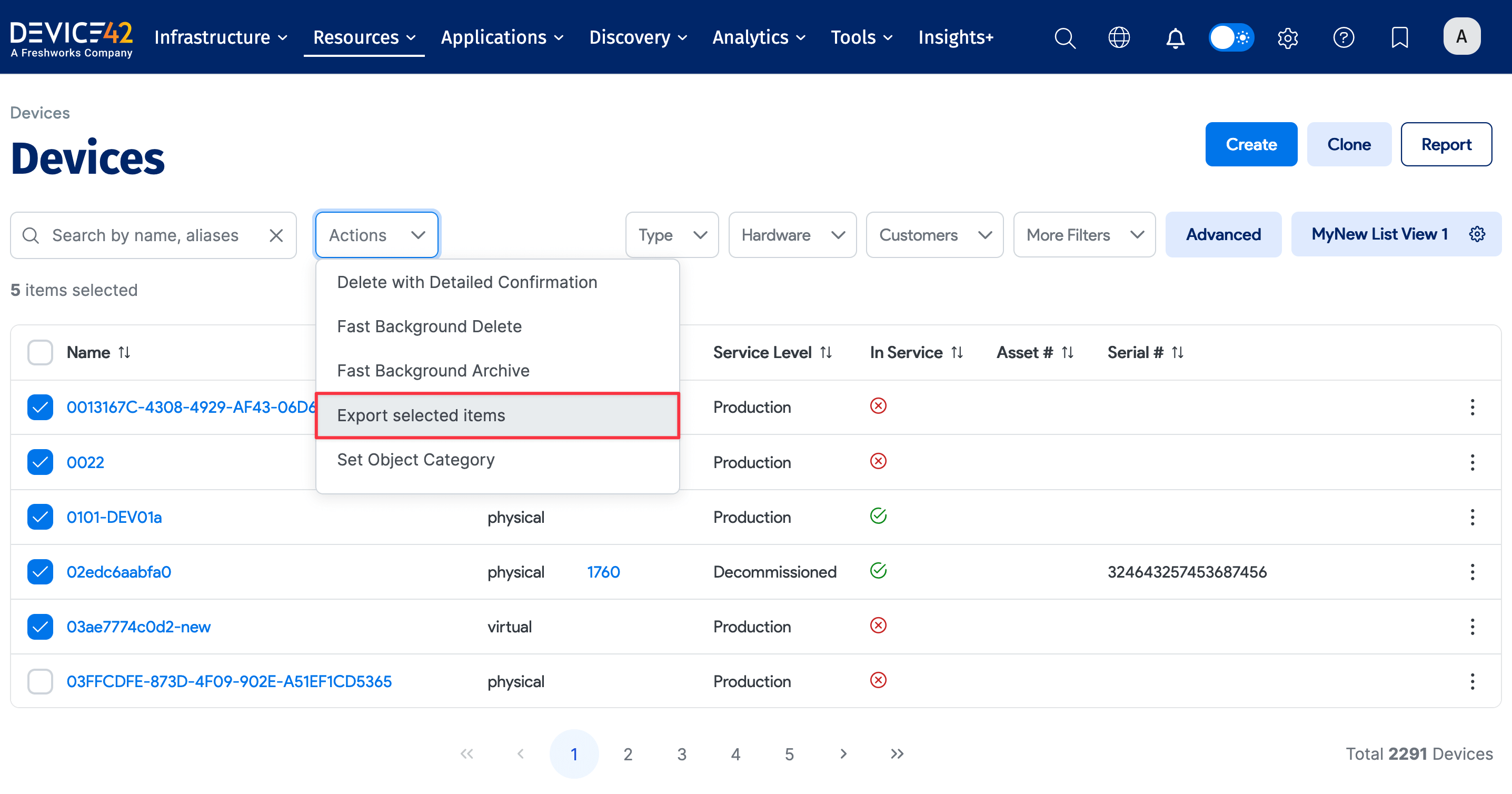Open the global search magnifier icon
The height and width of the screenshot is (794, 1512).
tap(1065, 37)
